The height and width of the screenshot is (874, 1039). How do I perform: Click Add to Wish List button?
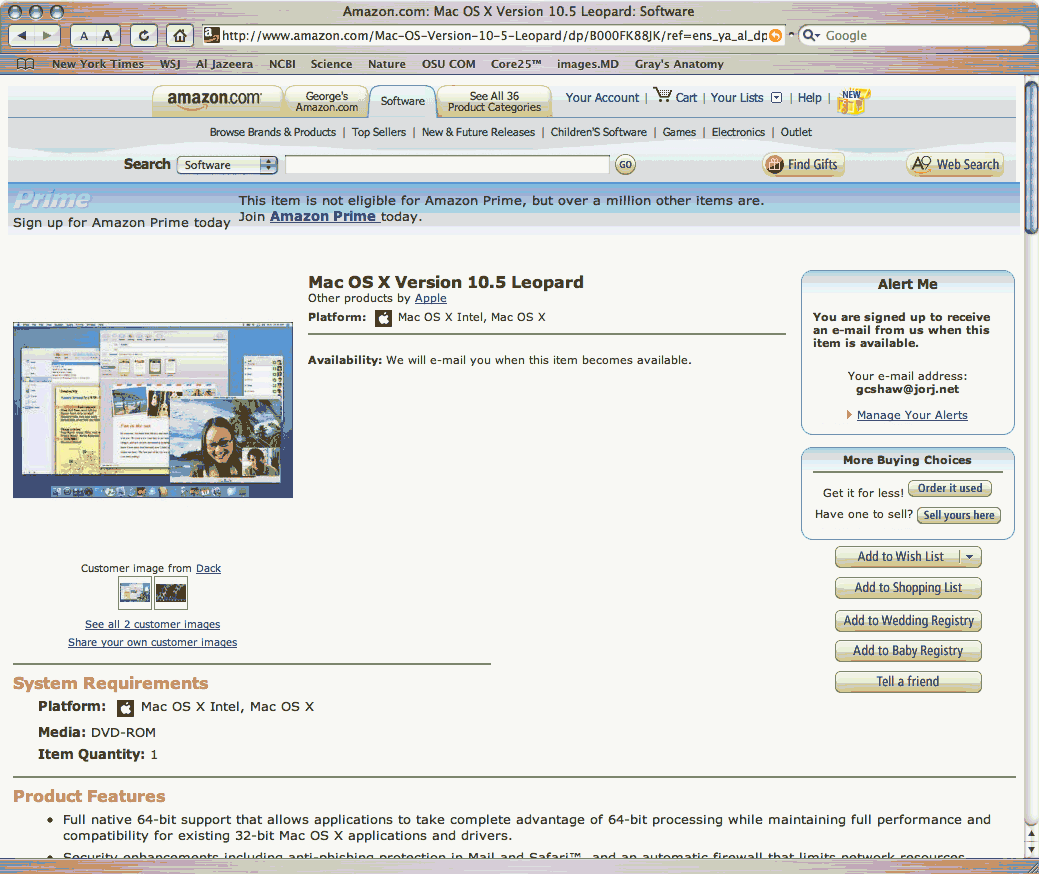click(899, 557)
